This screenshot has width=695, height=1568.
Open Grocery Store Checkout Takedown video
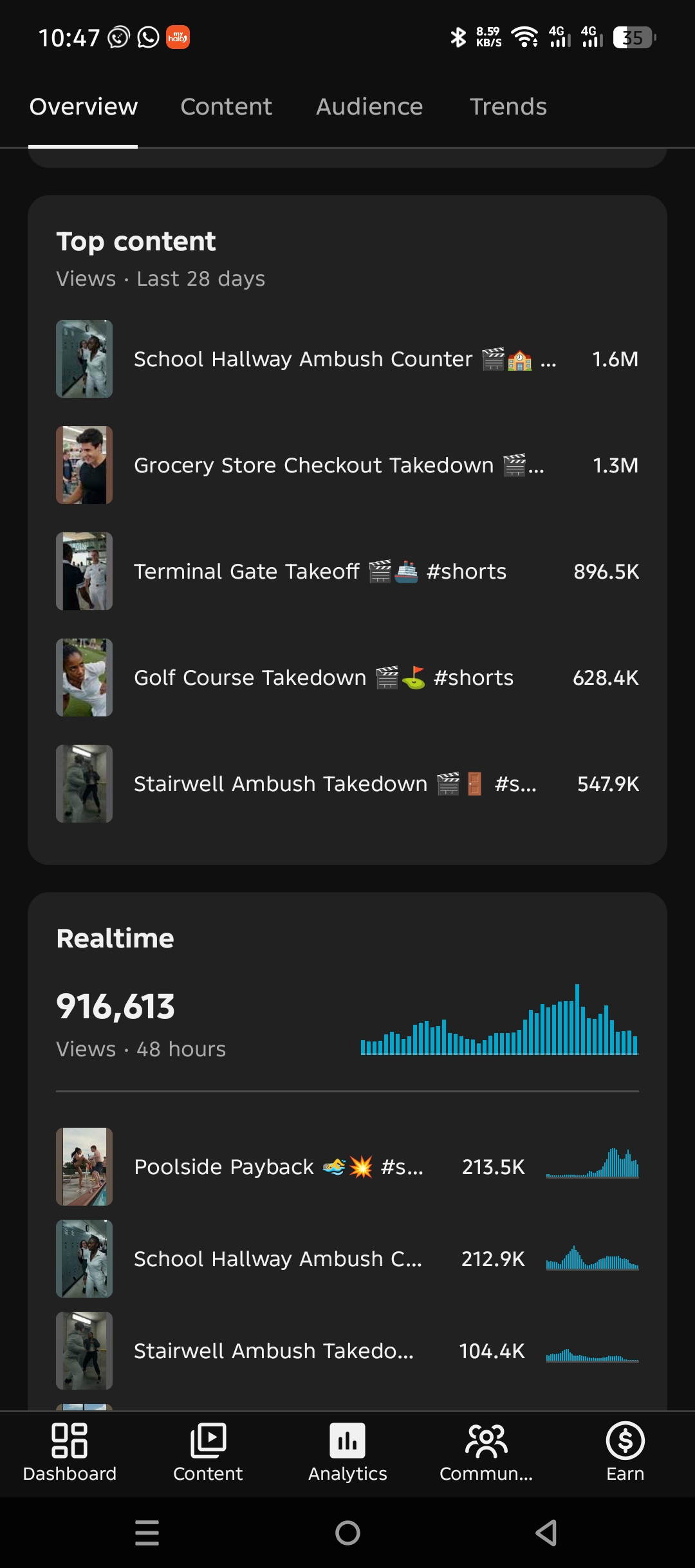[347, 465]
